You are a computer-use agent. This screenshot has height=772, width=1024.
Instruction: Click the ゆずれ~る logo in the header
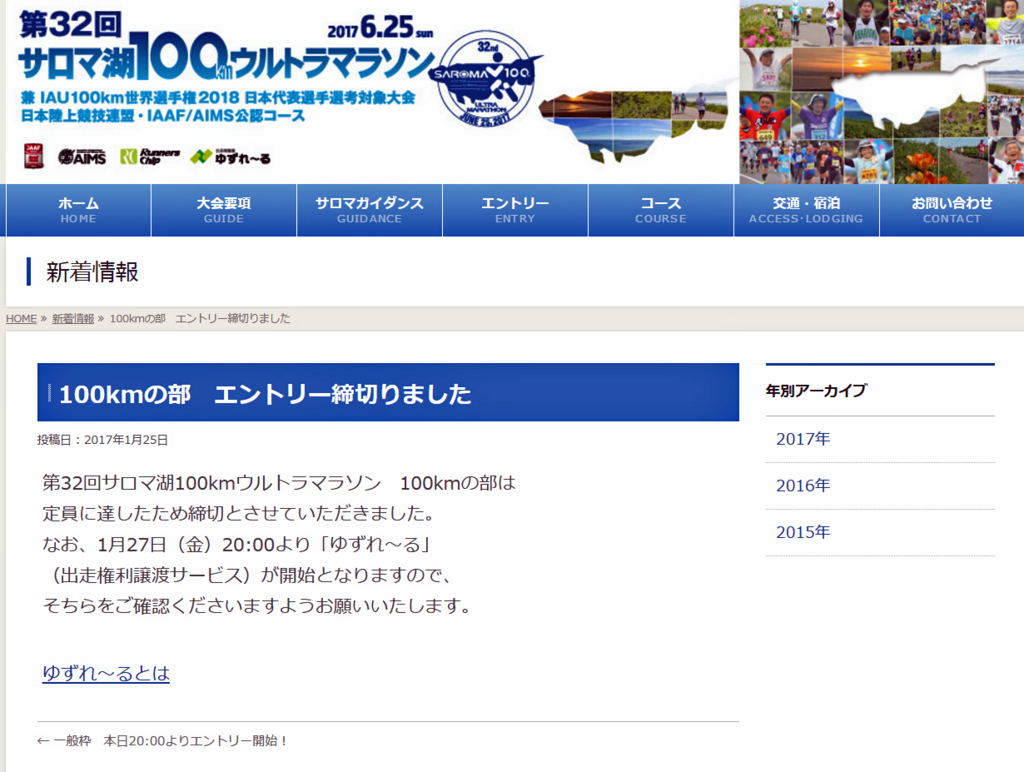click(x=230, y=157)
